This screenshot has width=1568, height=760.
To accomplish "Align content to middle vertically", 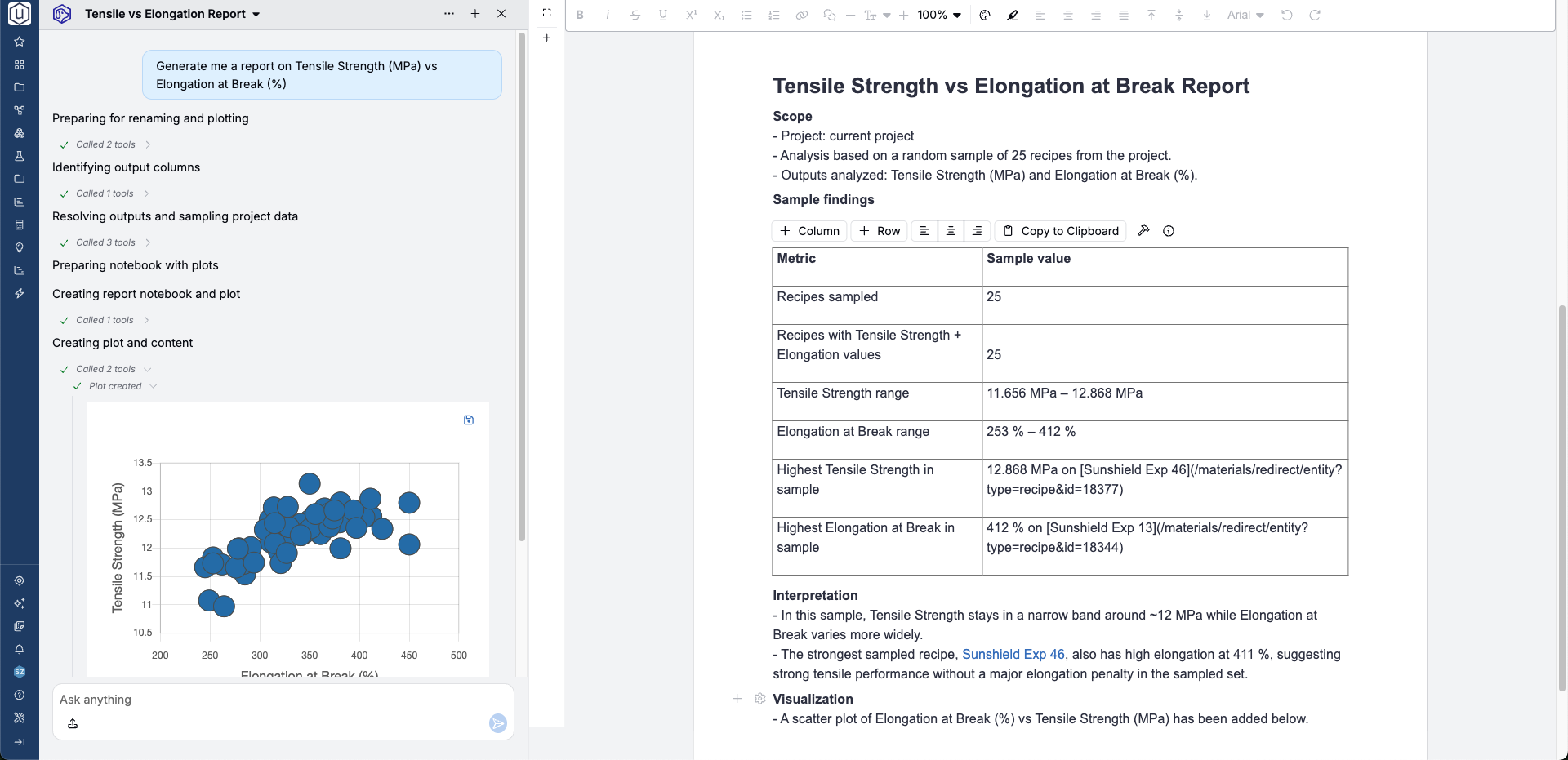I will coord(1179,15).
